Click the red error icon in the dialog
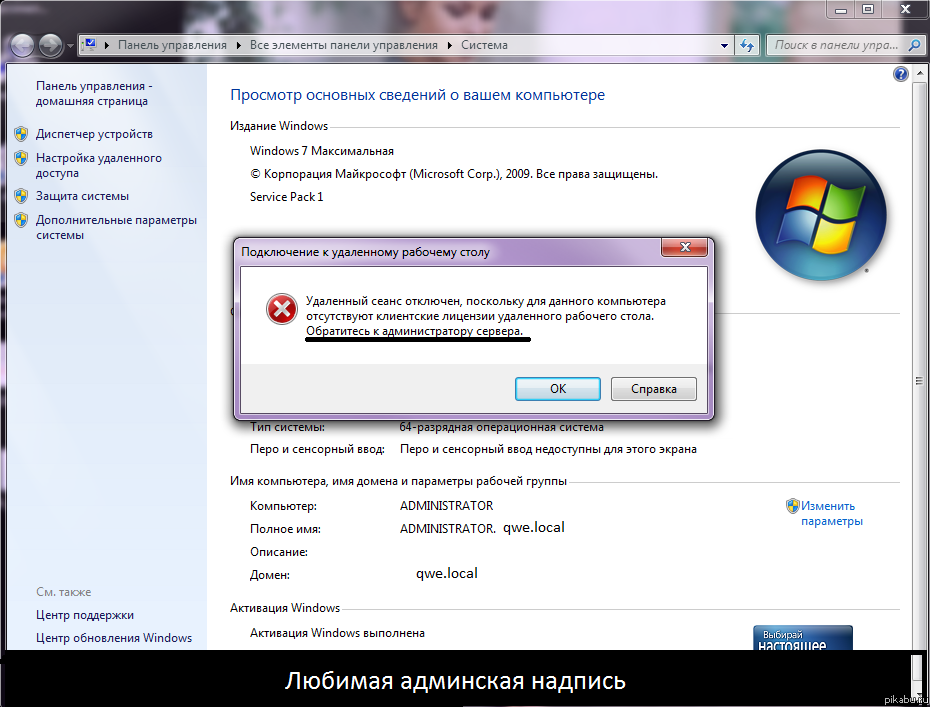930x707 pixels. [281, 310]
